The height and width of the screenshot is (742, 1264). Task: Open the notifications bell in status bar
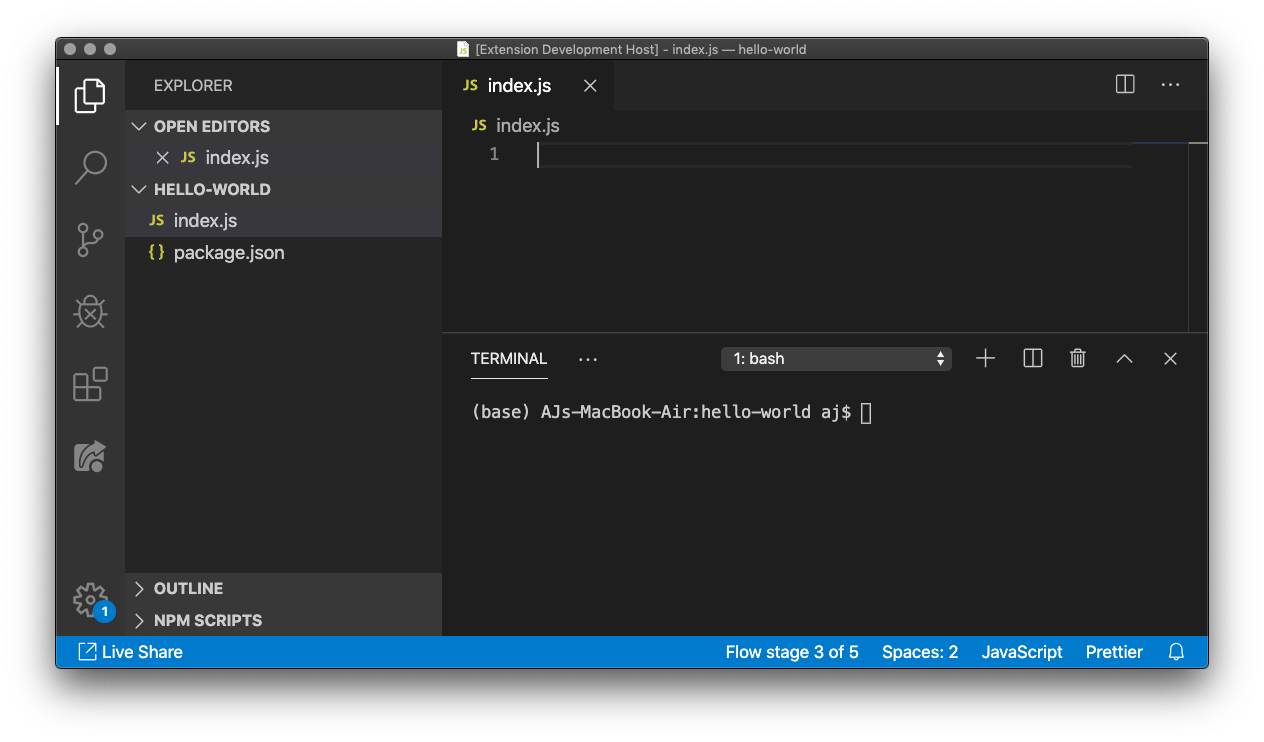click(x=1176, y=652)
